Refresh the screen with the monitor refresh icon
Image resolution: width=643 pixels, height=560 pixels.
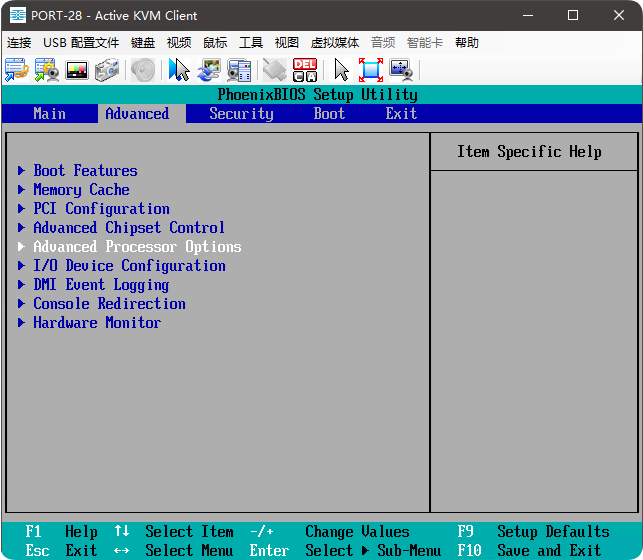(209, 70)
